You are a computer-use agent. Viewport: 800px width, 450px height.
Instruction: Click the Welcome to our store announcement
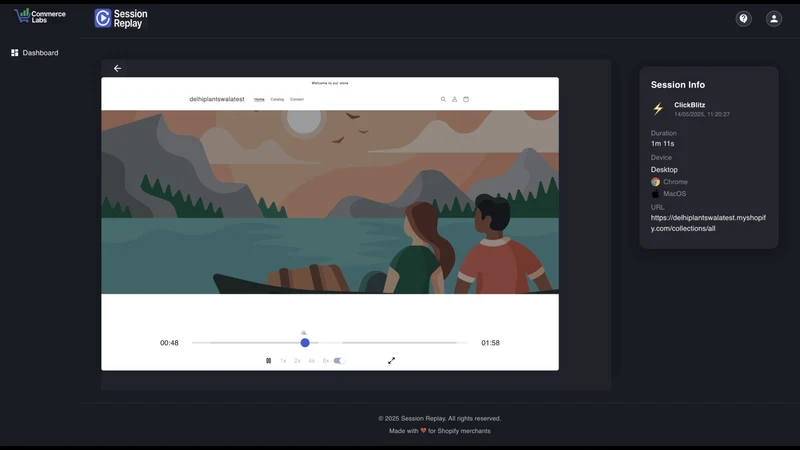coord(330,83)
